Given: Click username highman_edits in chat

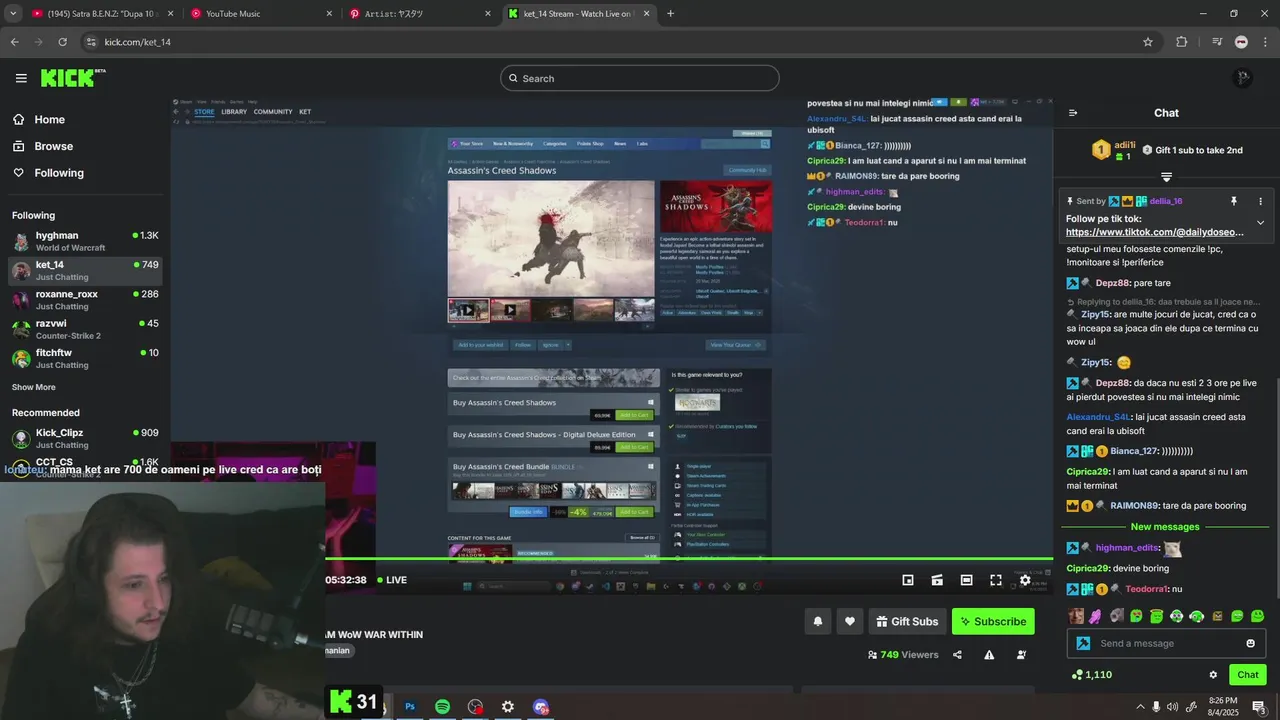Looking at the screenshot, I should point(1127,548).
